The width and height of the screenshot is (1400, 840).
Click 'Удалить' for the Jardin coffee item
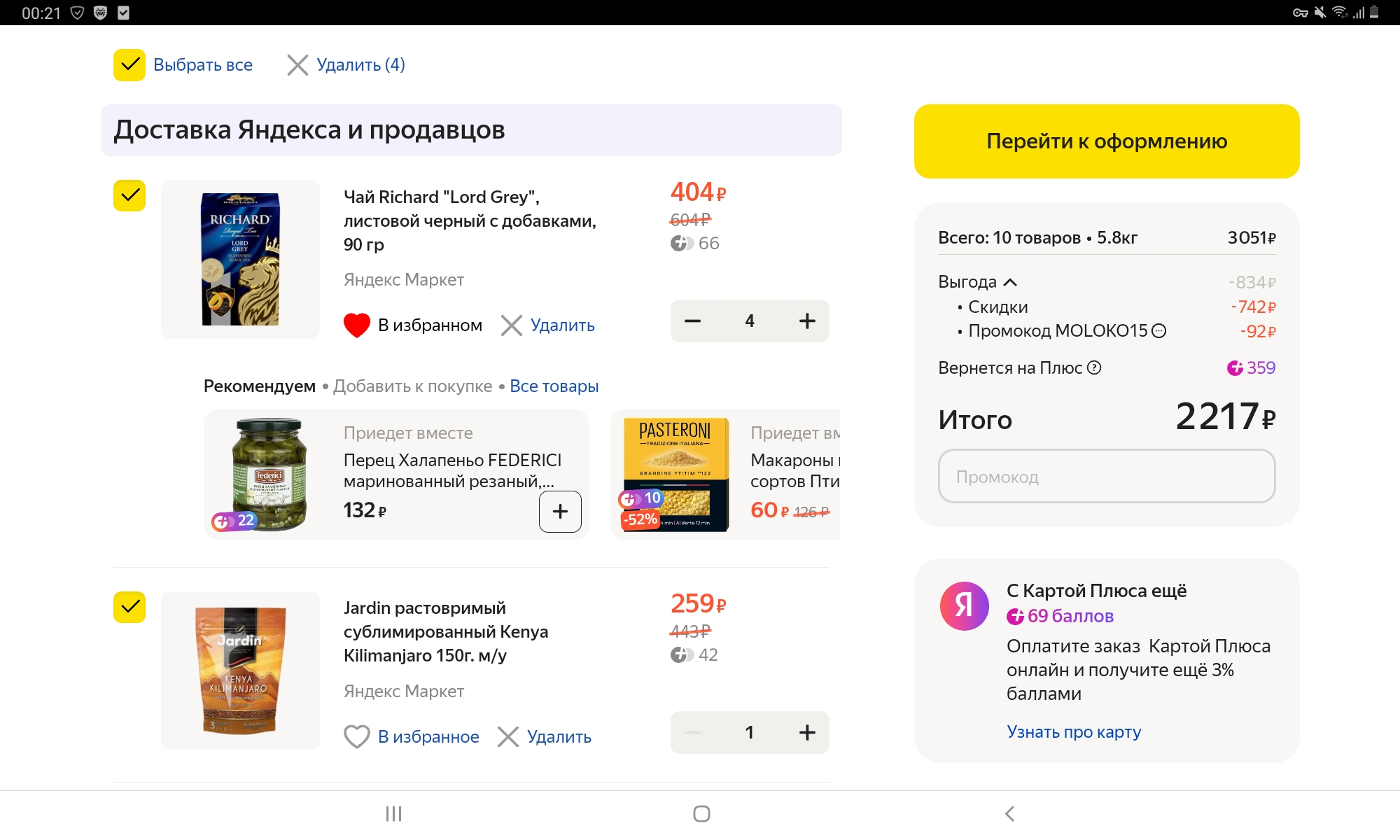559,736
